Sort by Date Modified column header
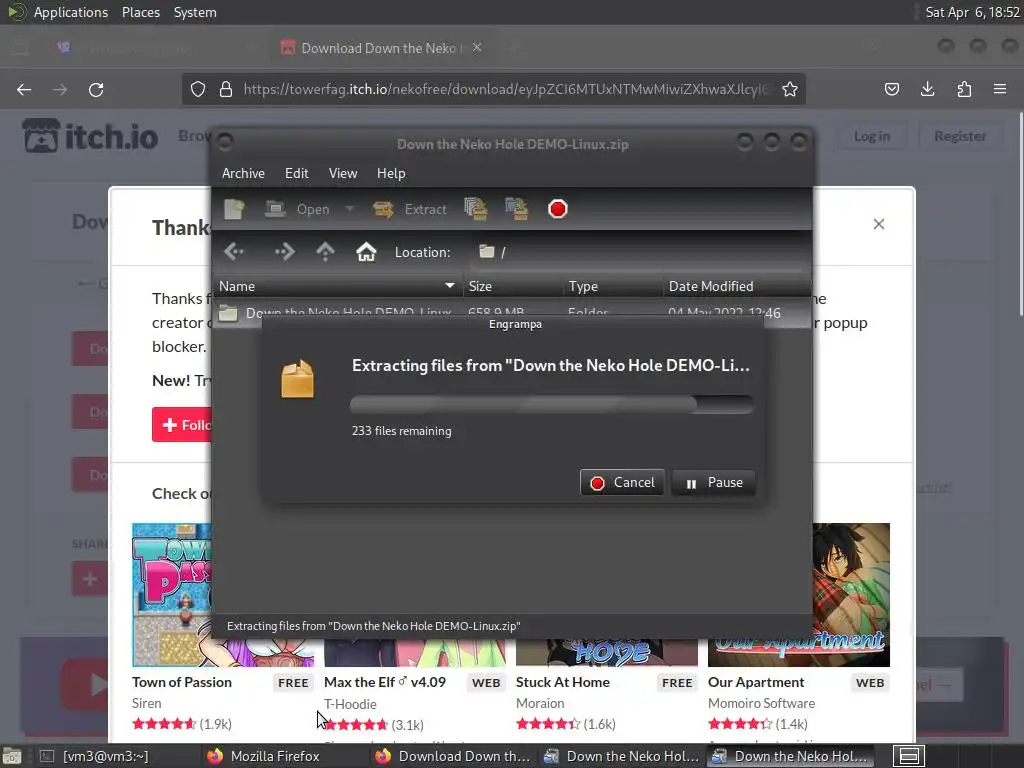The width and height of the screenshot is (1024, 768). point(737,286)
